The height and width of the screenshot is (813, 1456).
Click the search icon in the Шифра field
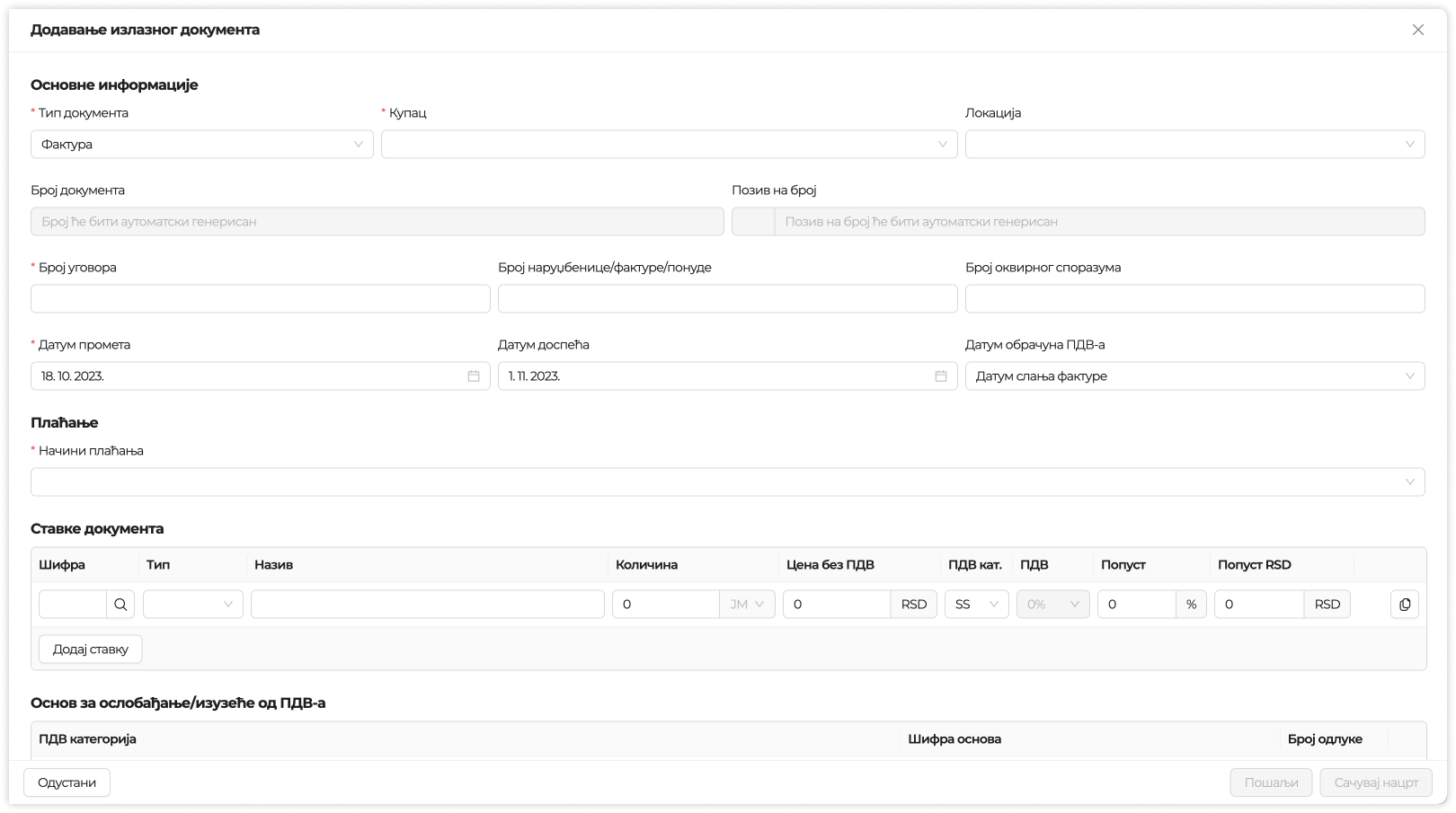click(120, 605)
